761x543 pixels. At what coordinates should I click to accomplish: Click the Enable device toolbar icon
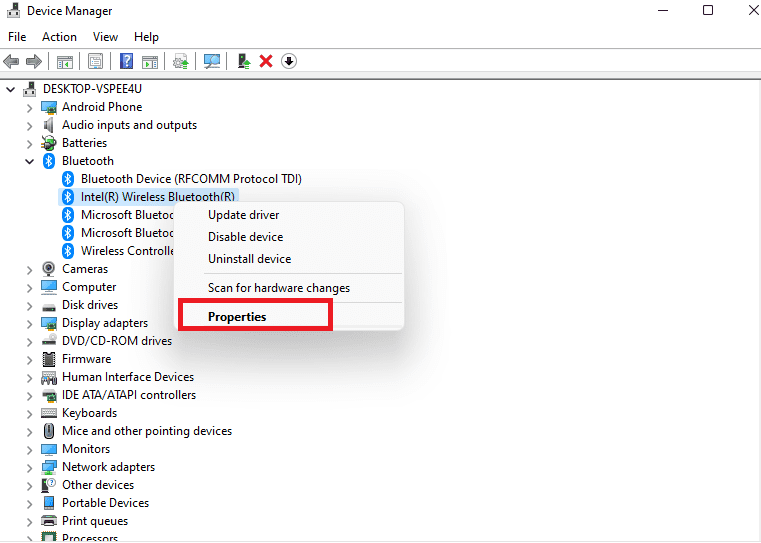point(244,62)
